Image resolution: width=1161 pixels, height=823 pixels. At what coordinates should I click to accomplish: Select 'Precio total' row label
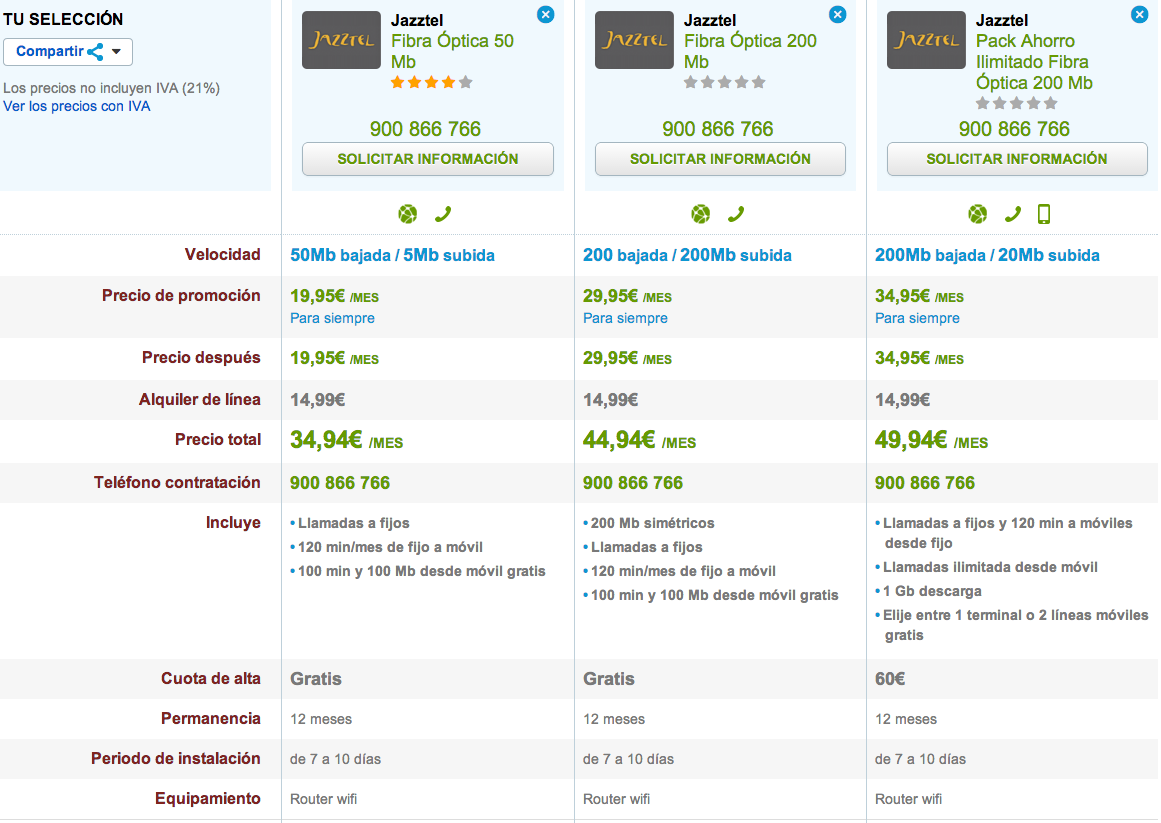(x=218, y=440)
